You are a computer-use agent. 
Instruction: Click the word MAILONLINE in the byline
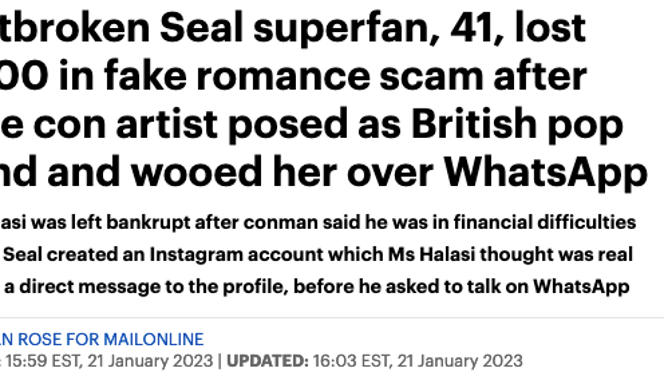[x=154, y=339]
